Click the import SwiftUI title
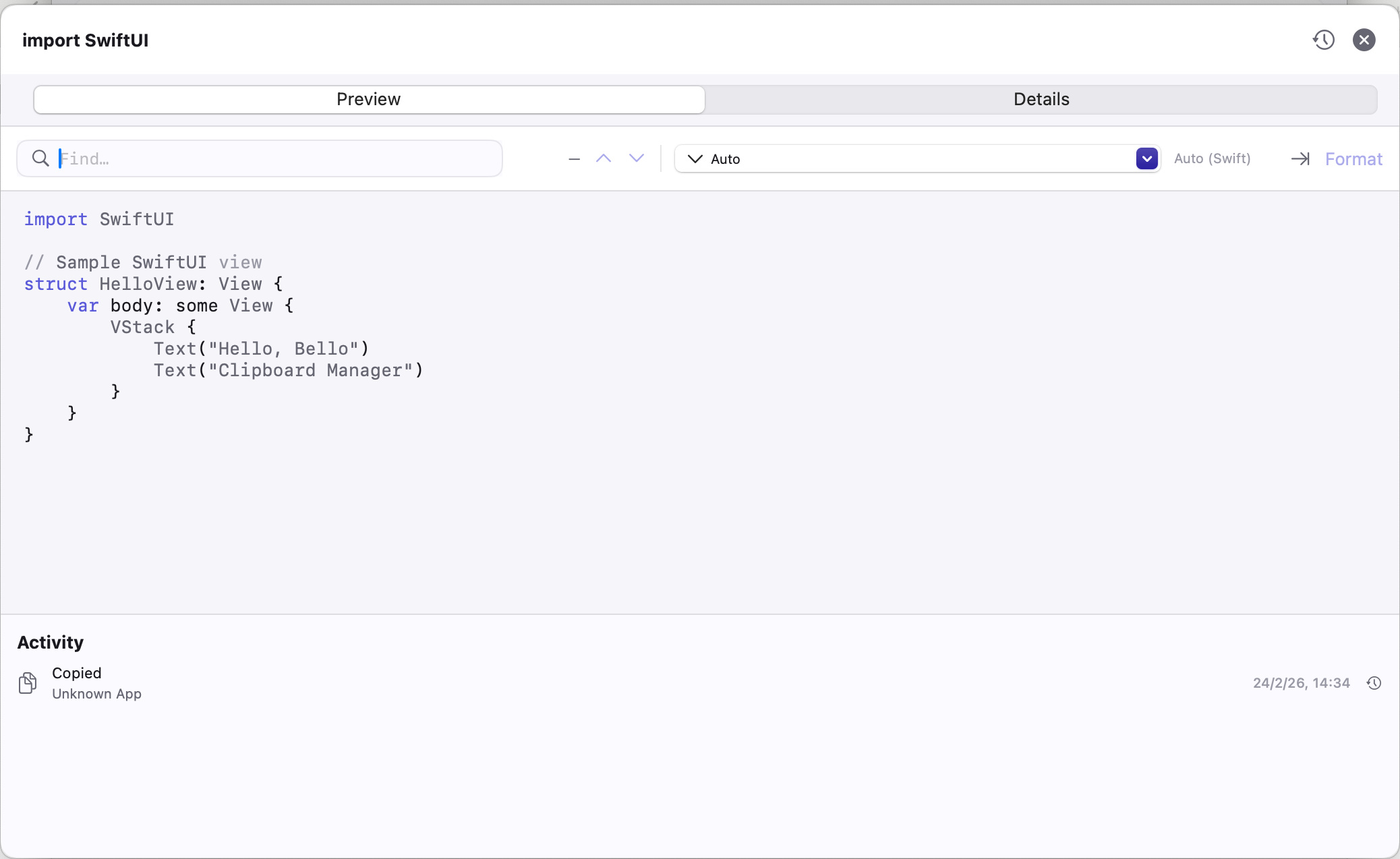Image resolution: width=1400 pixels, height=859 pixels. tap(86, 40)
